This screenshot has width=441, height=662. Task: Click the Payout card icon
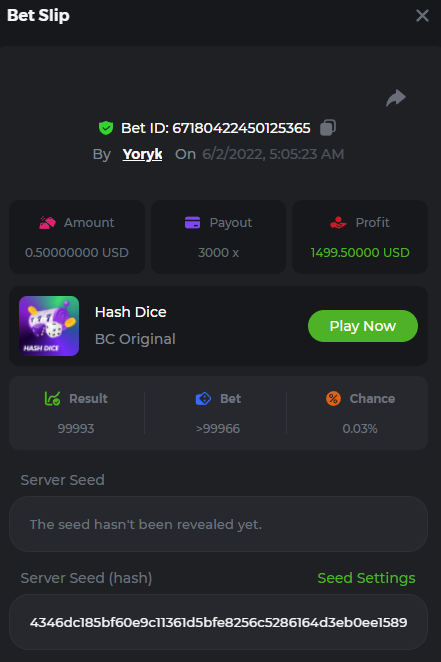192,222
